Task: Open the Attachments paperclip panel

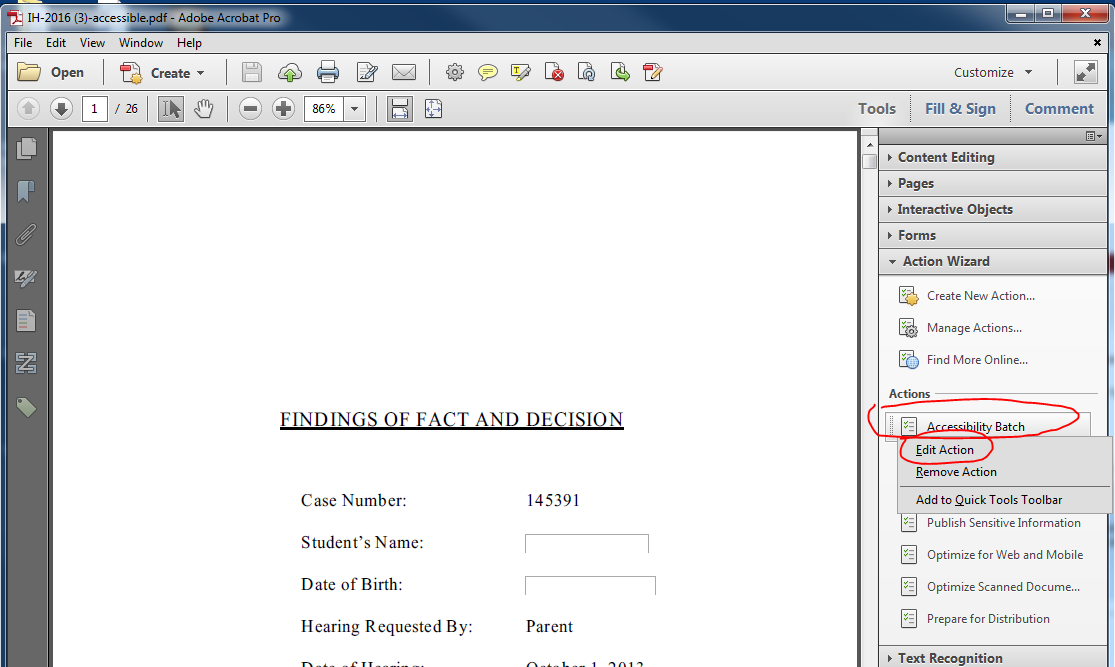Action: pos(26,234)
